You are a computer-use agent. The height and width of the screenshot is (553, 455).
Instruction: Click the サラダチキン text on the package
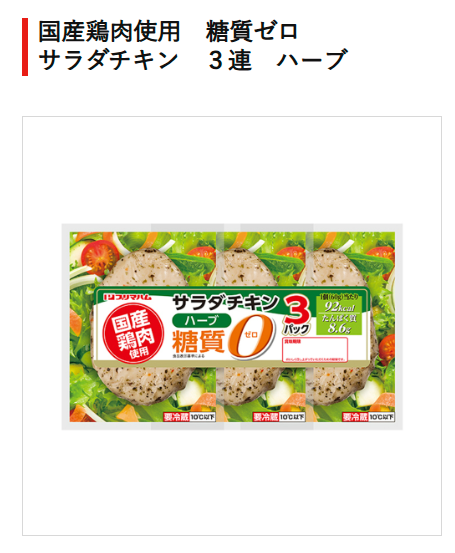[x=226, y=303]
